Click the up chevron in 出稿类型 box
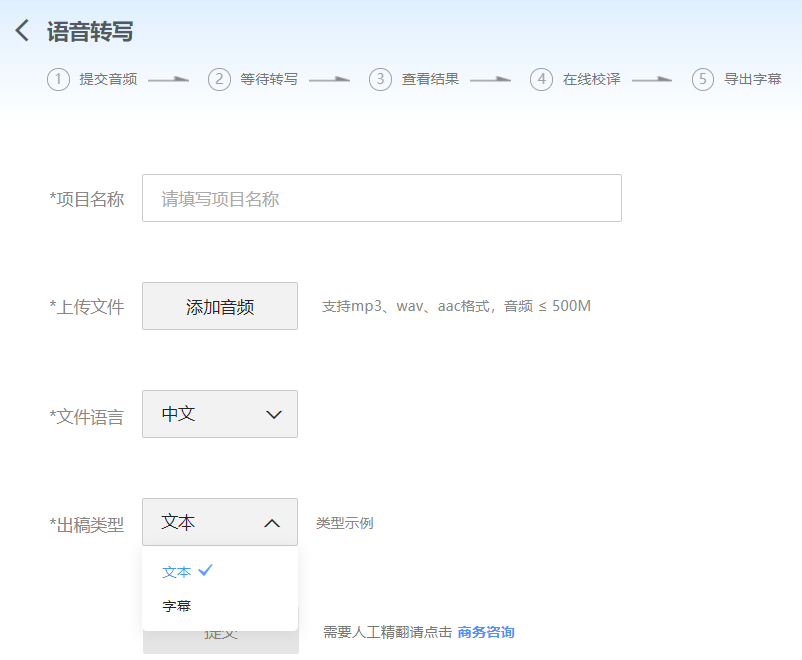 272,522
